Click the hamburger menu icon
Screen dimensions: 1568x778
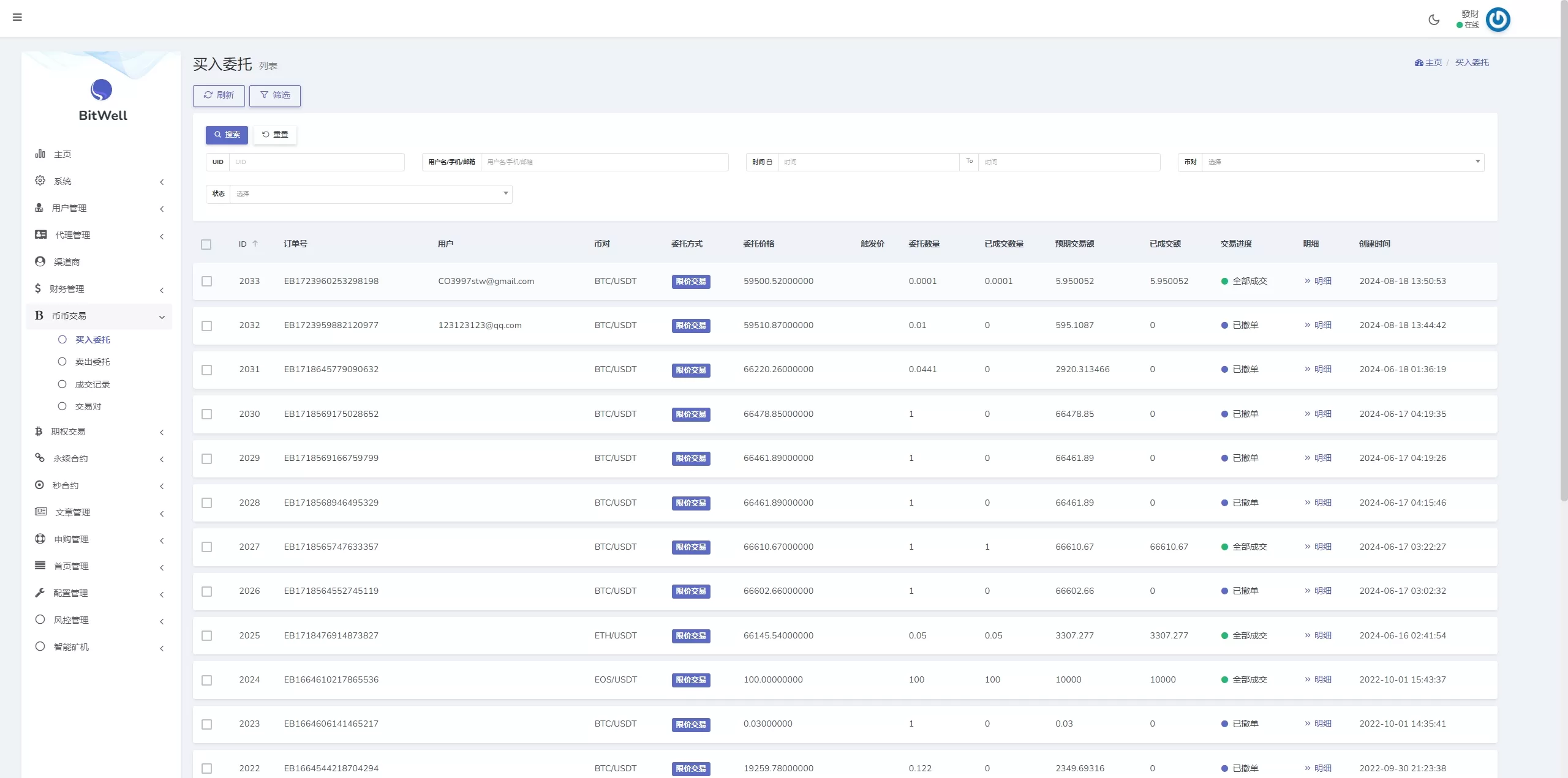(17, 17)
